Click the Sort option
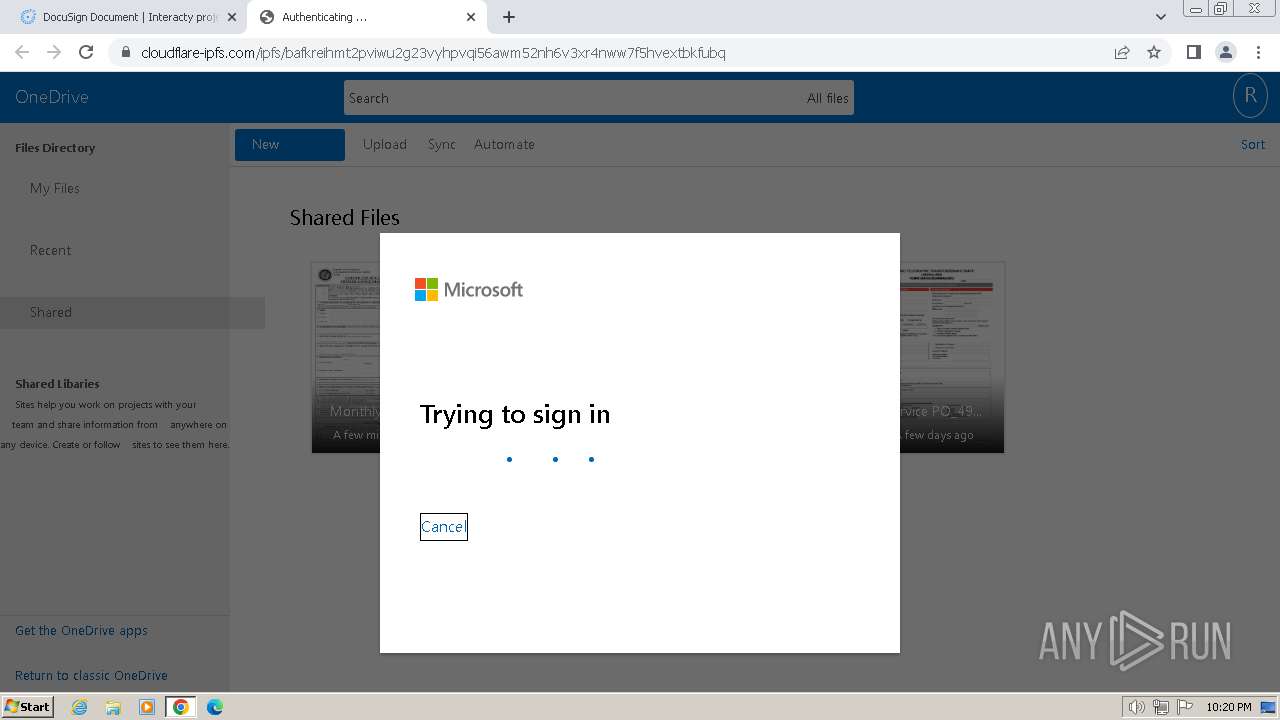Viewport: 1280px width, 720px height. [1253, 144]
